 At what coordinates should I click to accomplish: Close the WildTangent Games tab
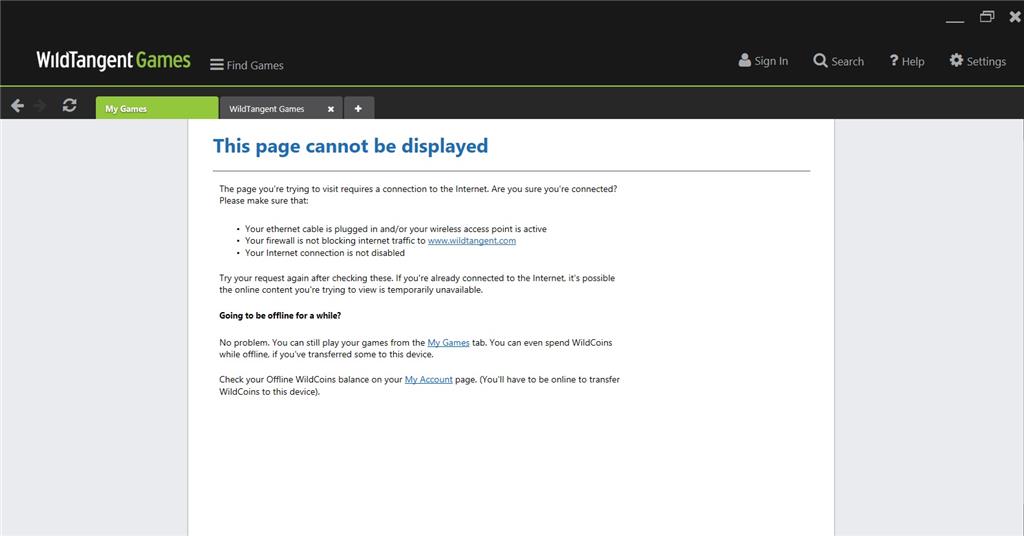coord(331,109)
